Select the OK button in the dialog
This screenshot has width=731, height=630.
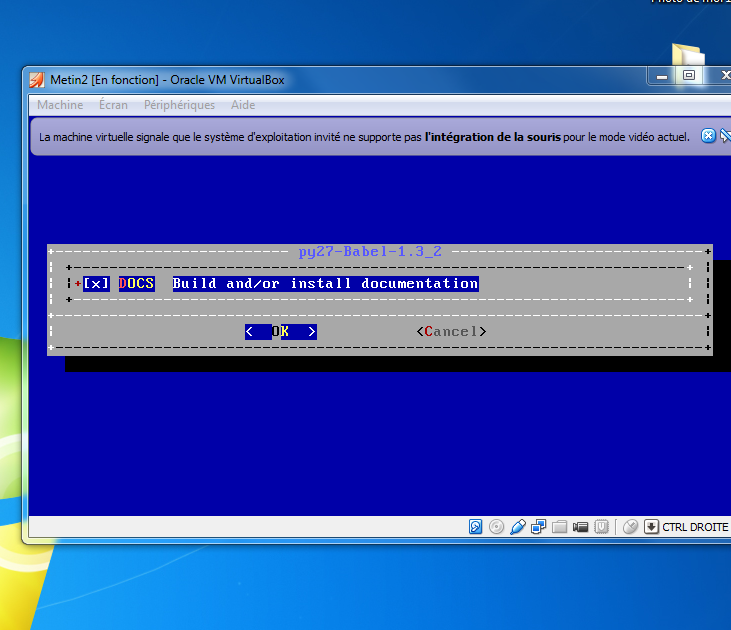point(281,332)
